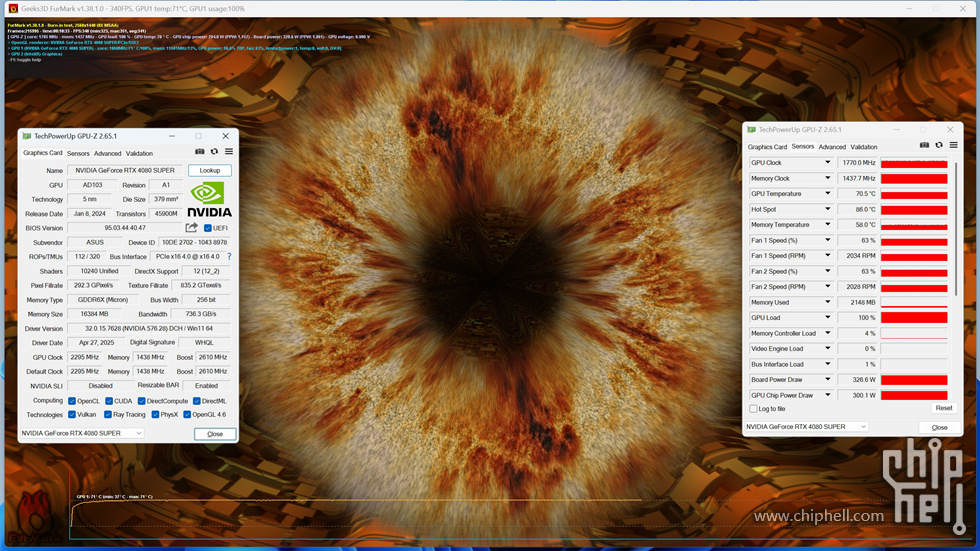Viewport: 980px width, 551px height.
Task: Open the hamburger menu in left GPU-Z window
Action: click(229, 152)
